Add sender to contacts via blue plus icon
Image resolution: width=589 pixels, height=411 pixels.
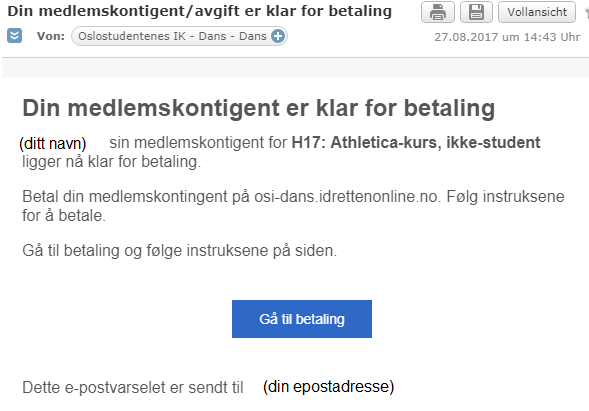(x=278, y=36)
